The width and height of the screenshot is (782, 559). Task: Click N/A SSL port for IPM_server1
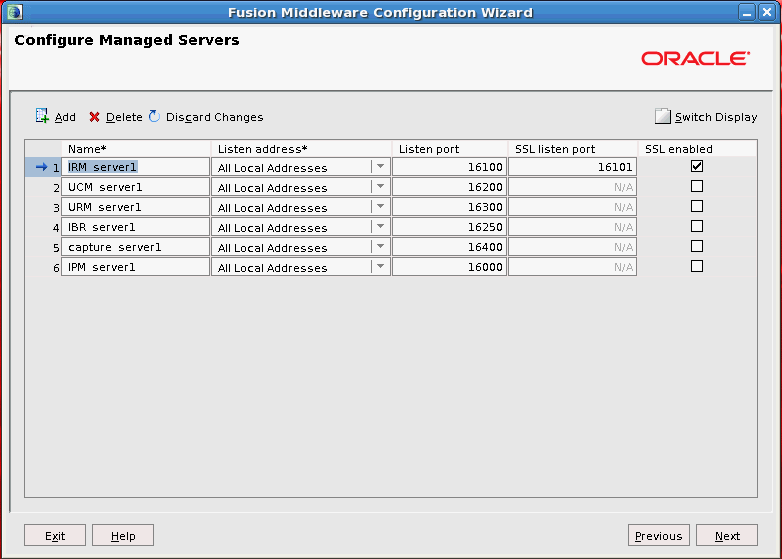(x=573, y=267)
